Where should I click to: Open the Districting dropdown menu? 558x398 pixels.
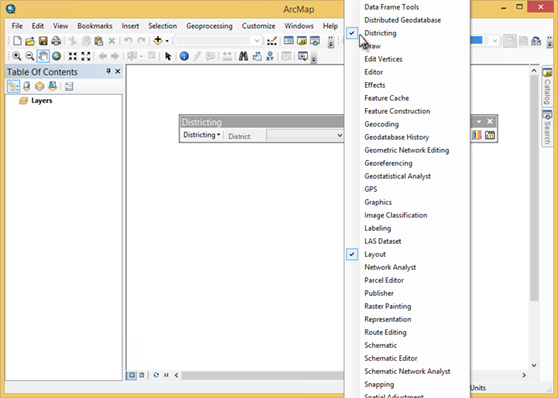coord(201,135)
